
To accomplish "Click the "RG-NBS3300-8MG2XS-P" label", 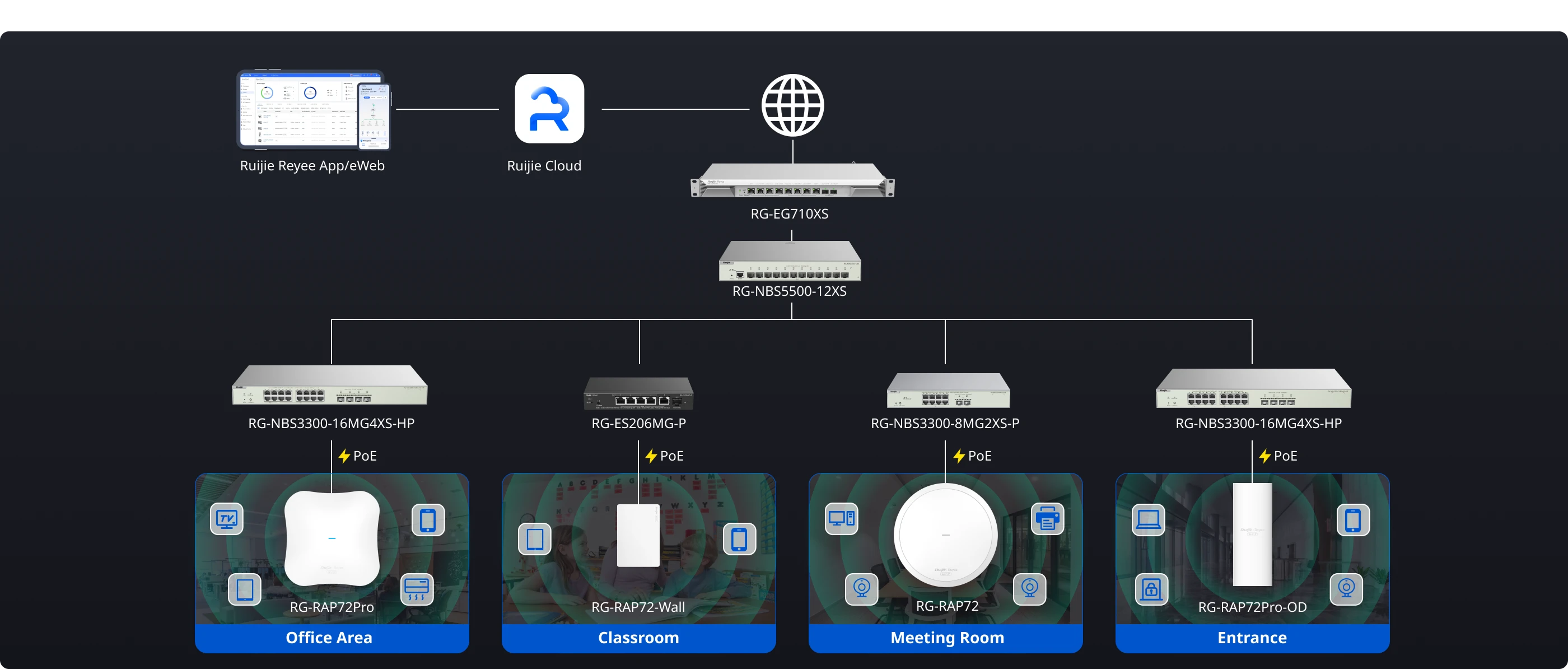I will [945, 424].
